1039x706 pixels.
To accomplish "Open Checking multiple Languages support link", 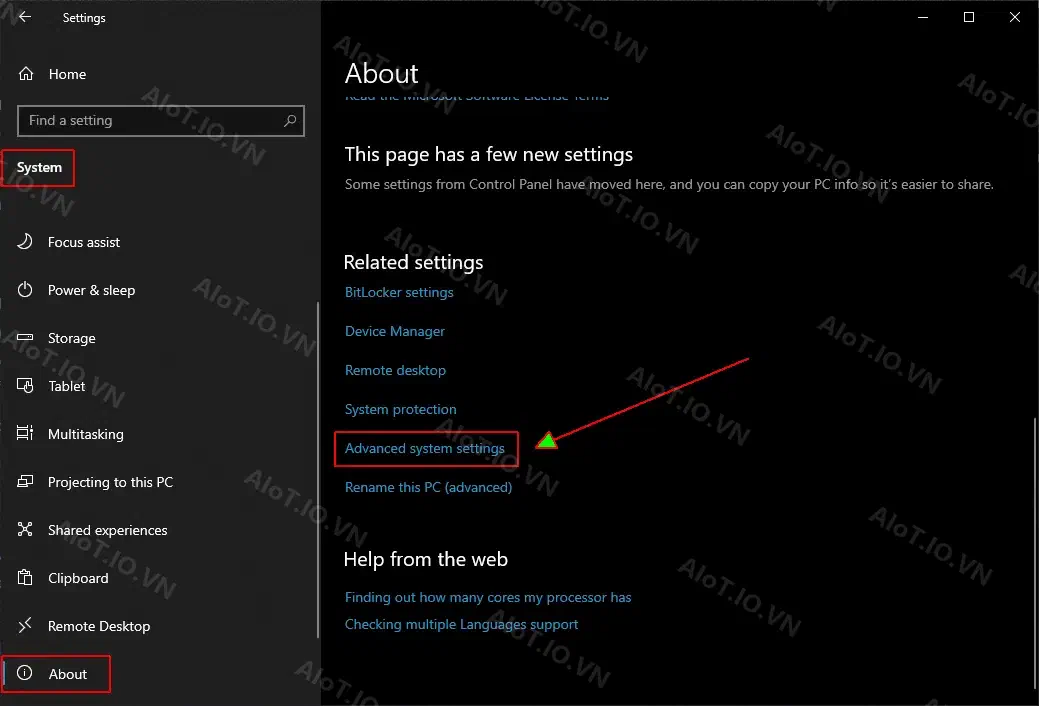I will click(x=461, y=624).
